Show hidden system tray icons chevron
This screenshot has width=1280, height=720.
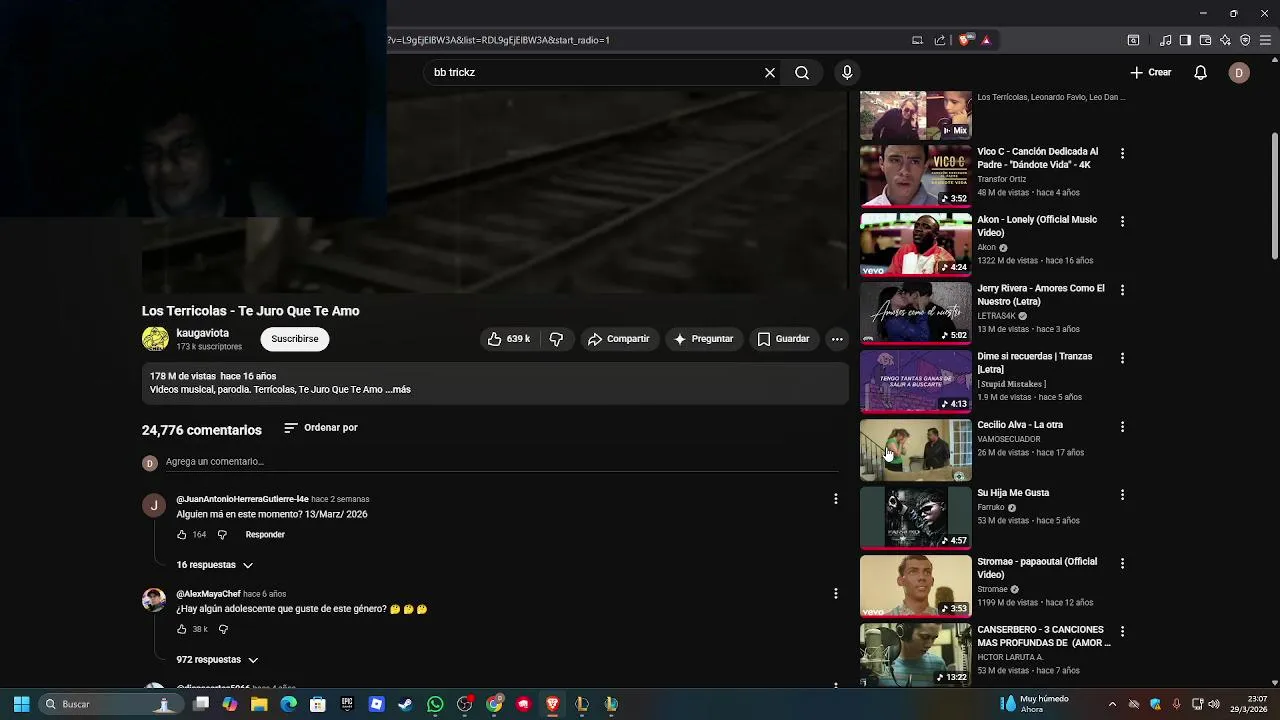1112,704
